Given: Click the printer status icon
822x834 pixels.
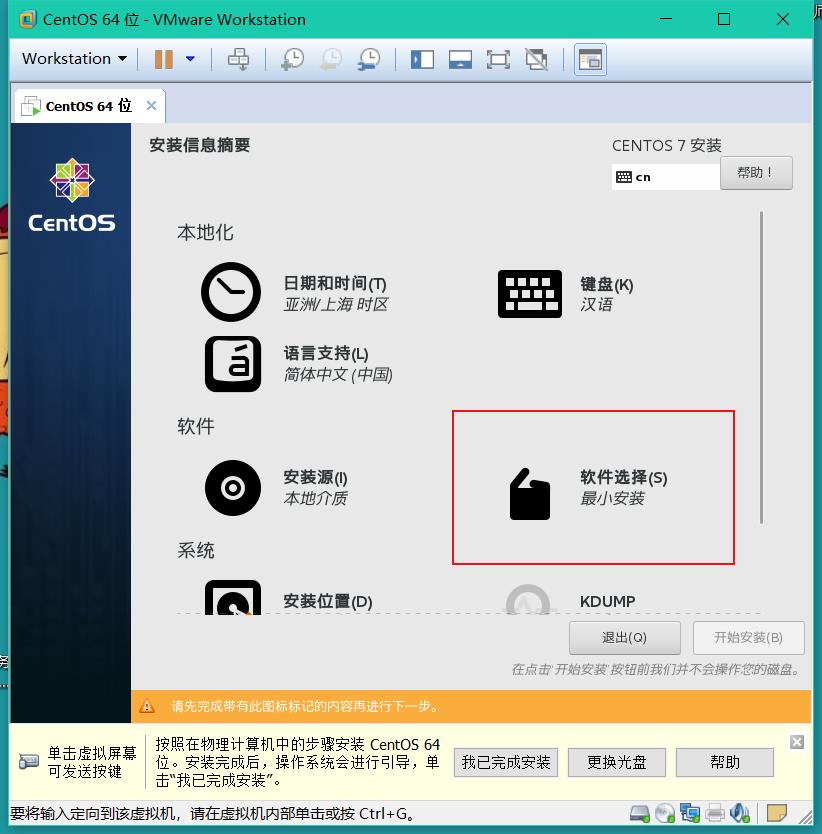Looking at the screenshot, I should click(715, 813).
